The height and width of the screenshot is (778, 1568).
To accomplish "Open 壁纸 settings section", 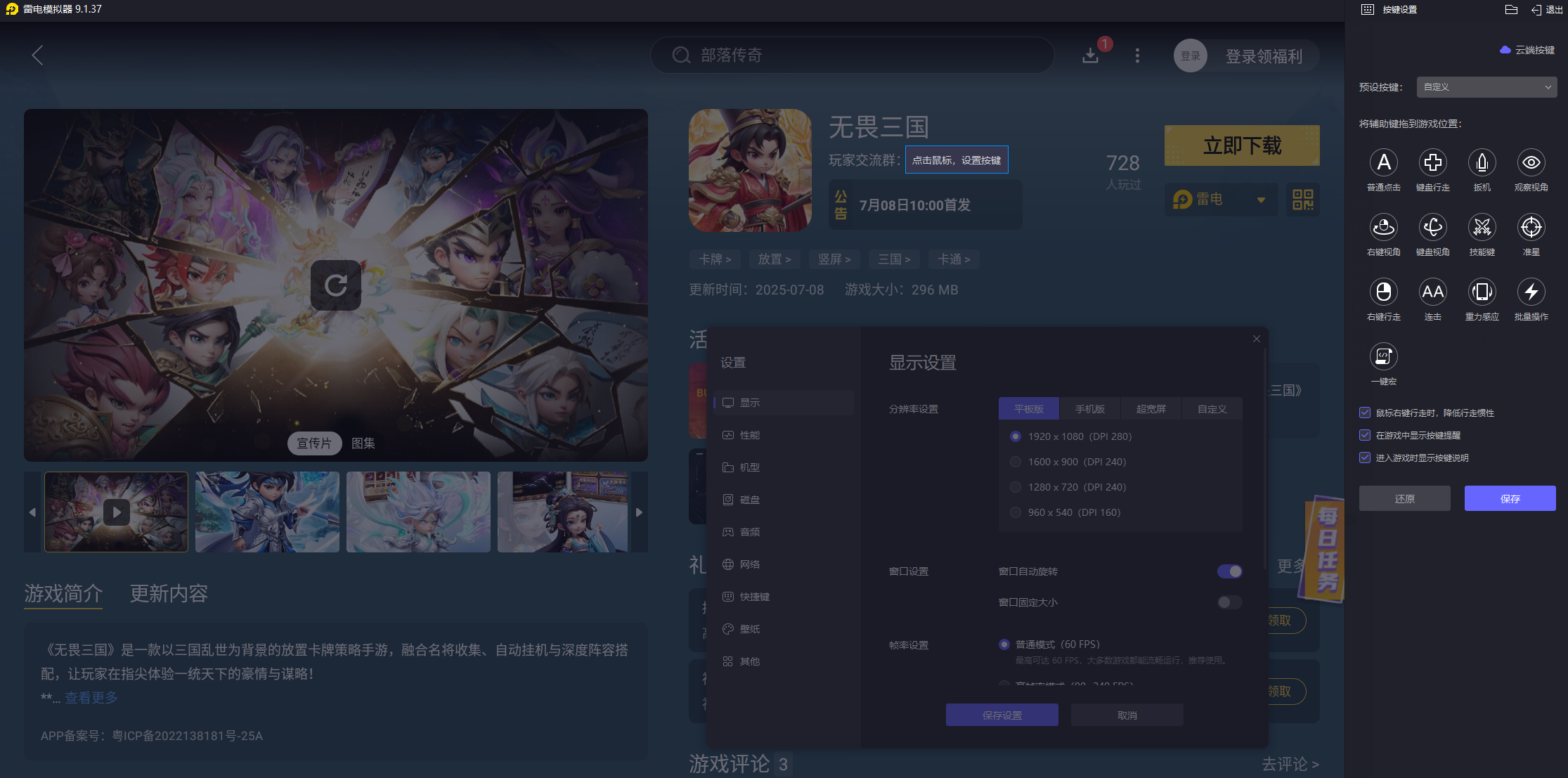I will [x=784, y=629].
